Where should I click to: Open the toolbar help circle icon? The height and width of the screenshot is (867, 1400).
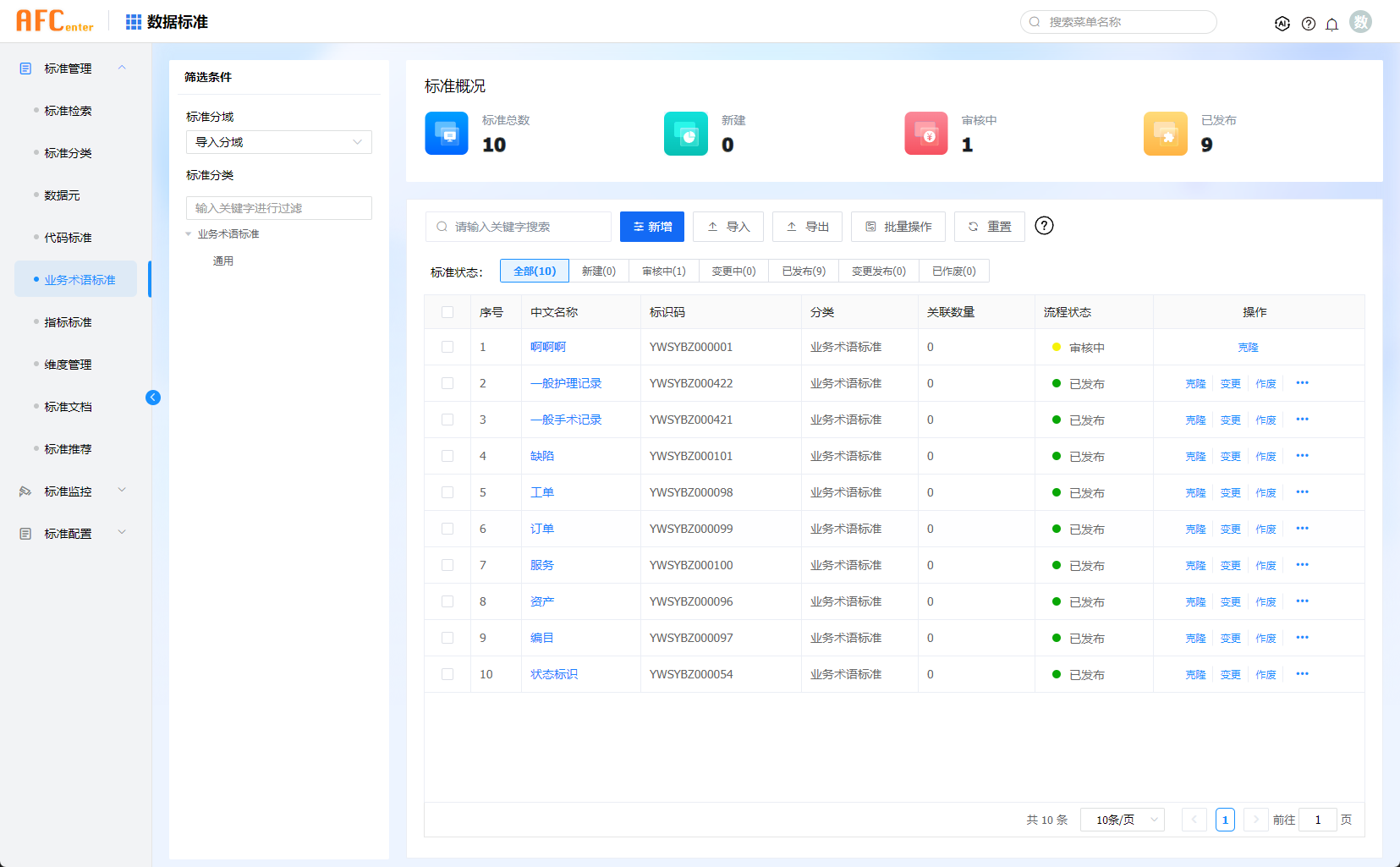coord(1045,226)
